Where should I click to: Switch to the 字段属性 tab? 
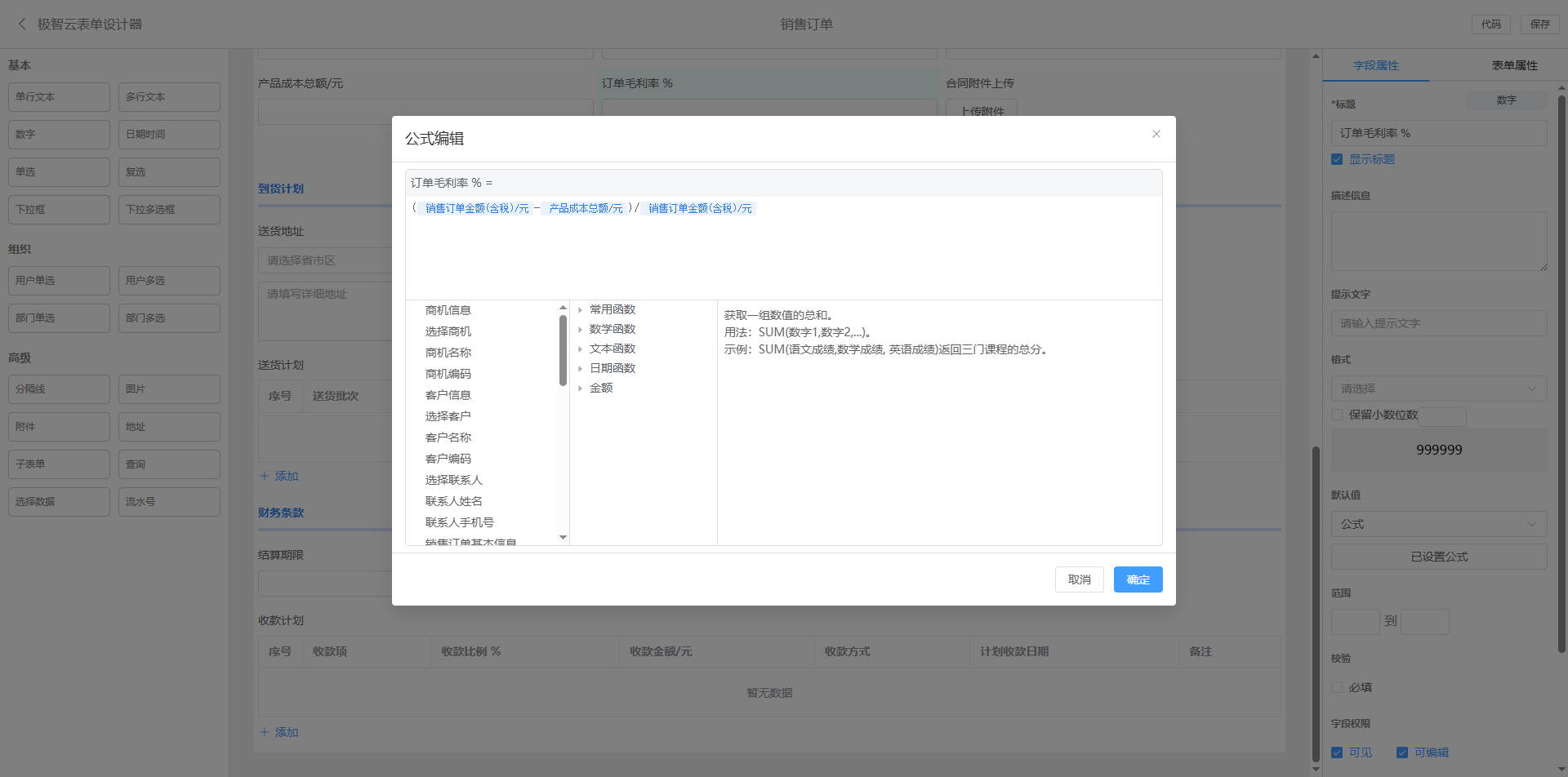click(1375, 65)
